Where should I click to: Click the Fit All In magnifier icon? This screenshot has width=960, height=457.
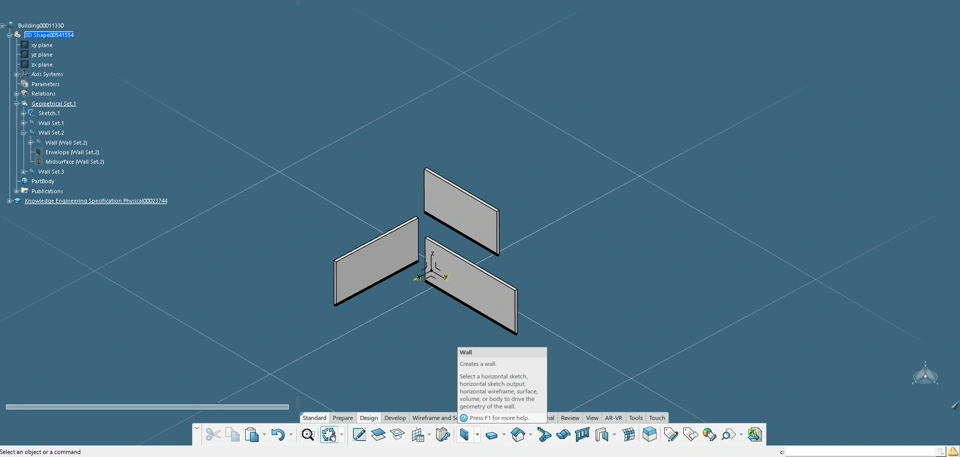307,434
